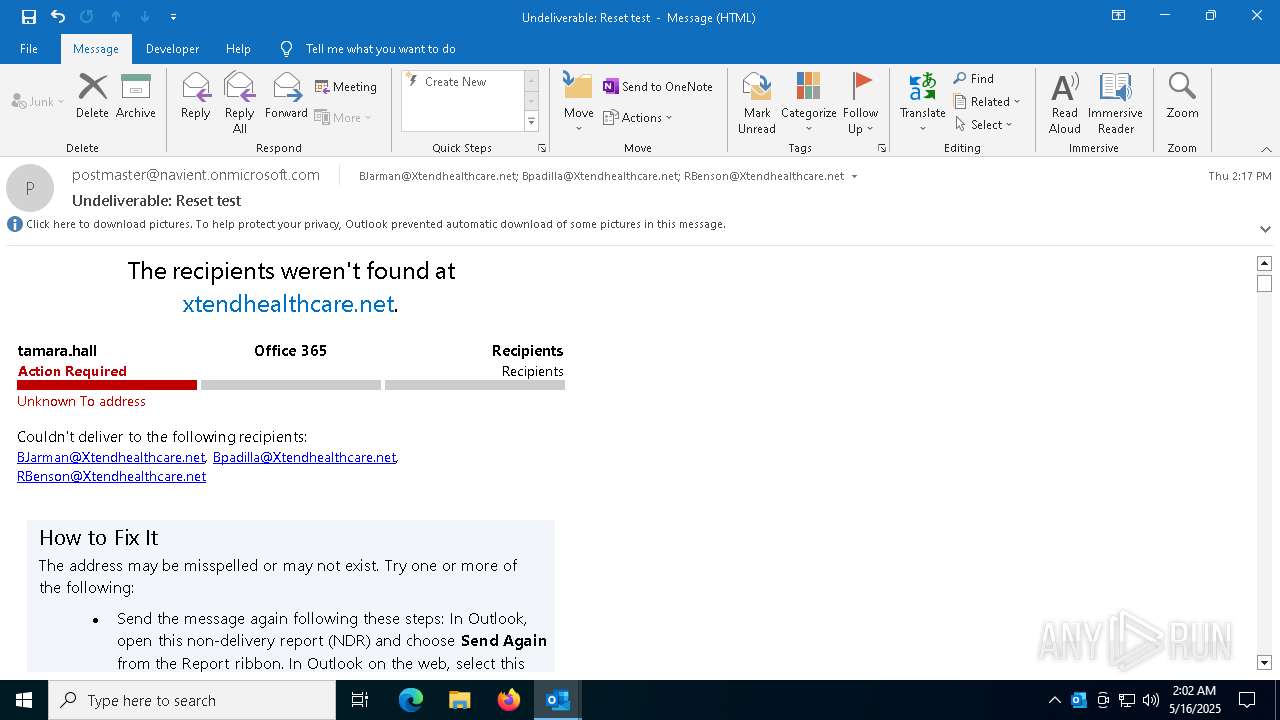Launch Firefox from taskbar
The image size is (1280, 720).
click(508, 700)
